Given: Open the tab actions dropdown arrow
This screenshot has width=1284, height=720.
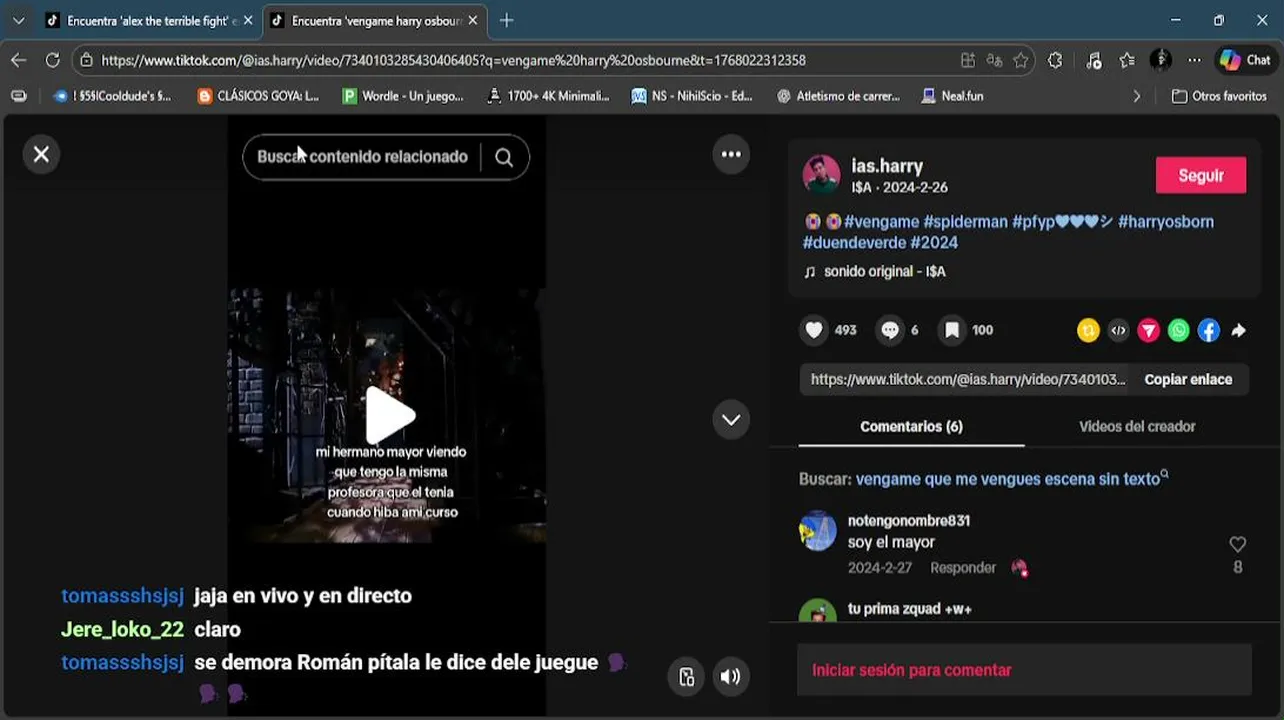Looking at the screenshot, I should pos(18,20).
